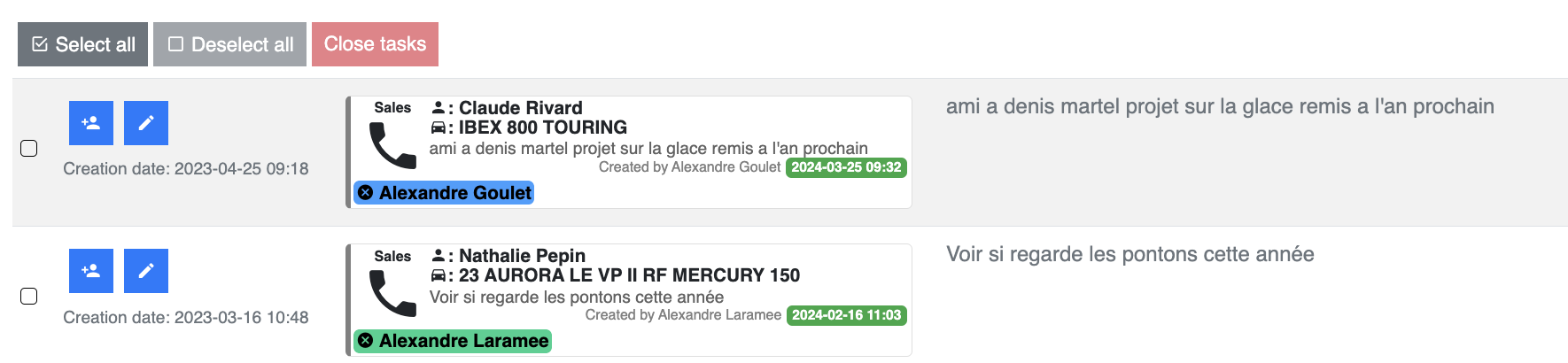Click assign-user icon for Nathalie Pepin task
This screenshot has height=363, width=1568.
tap(91, 271)
